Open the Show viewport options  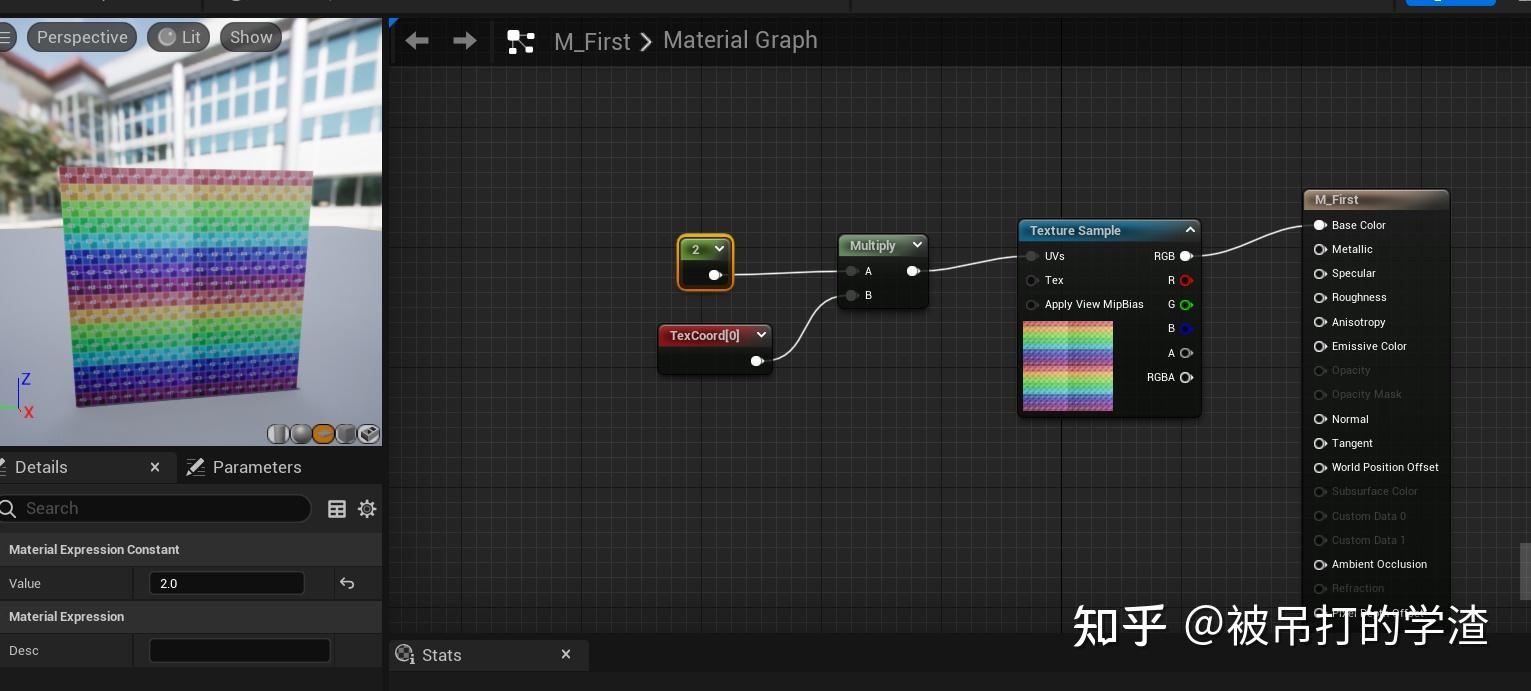(x=250, y=37)
